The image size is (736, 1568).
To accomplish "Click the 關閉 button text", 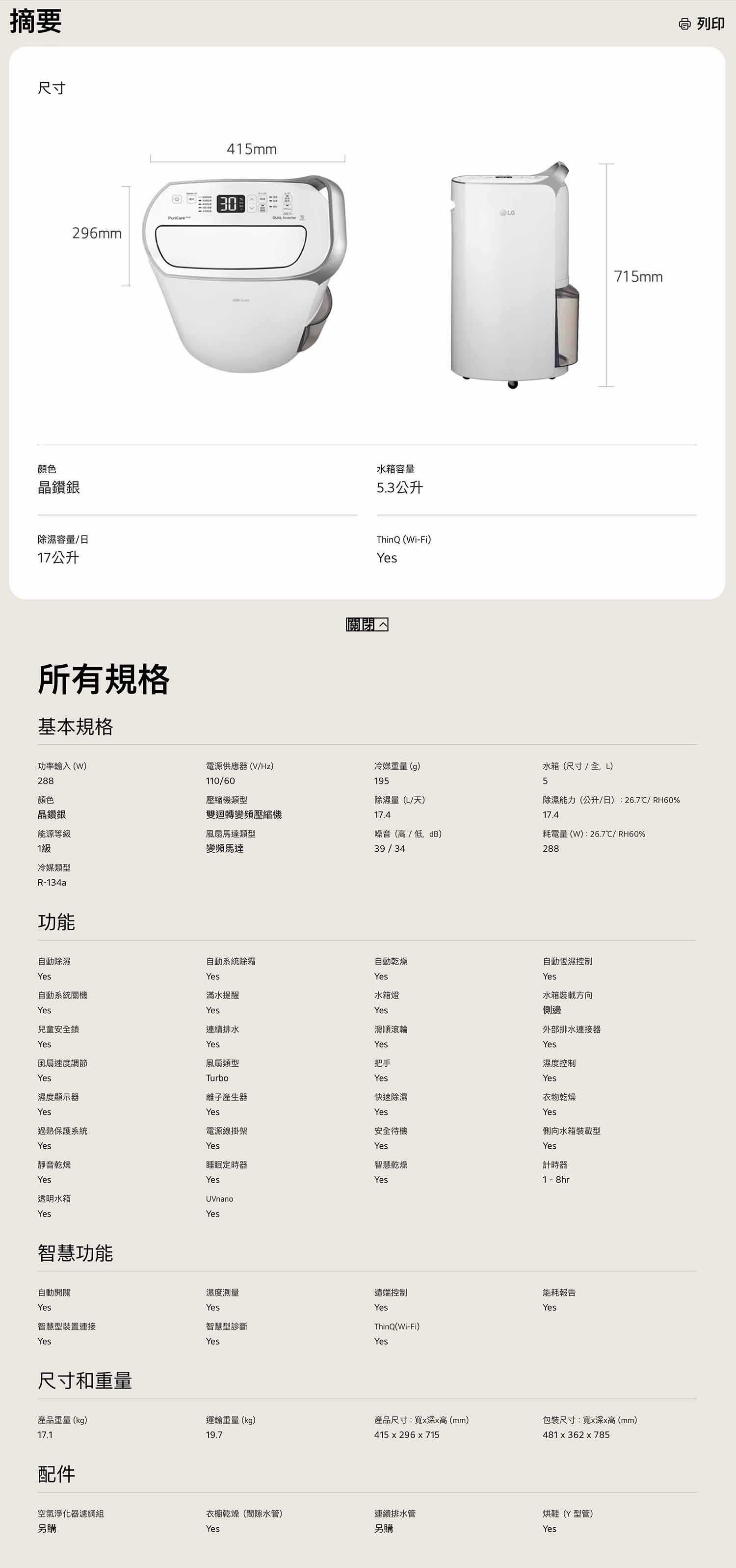I will (x=360, y=624).
